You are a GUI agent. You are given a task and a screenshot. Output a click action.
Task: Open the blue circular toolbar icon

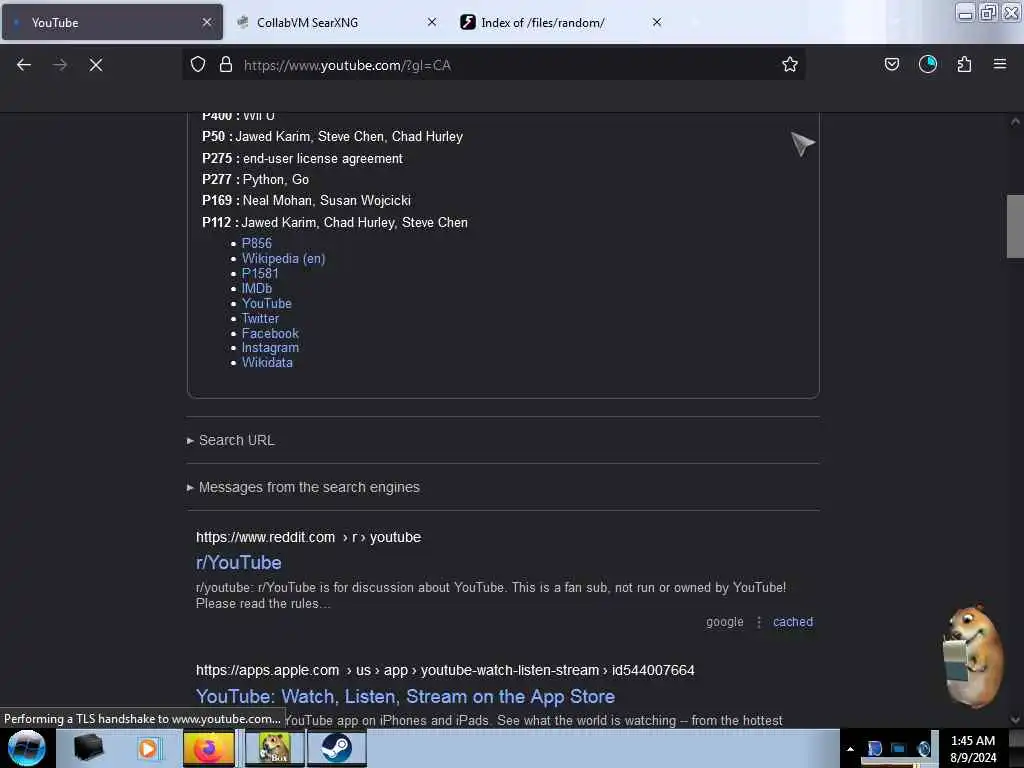click(x=928, y=64)
